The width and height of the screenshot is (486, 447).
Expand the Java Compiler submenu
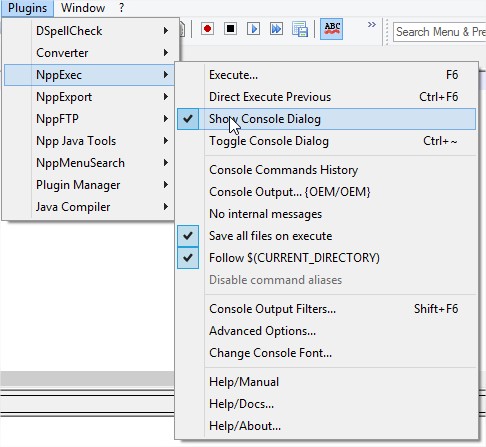89,207
